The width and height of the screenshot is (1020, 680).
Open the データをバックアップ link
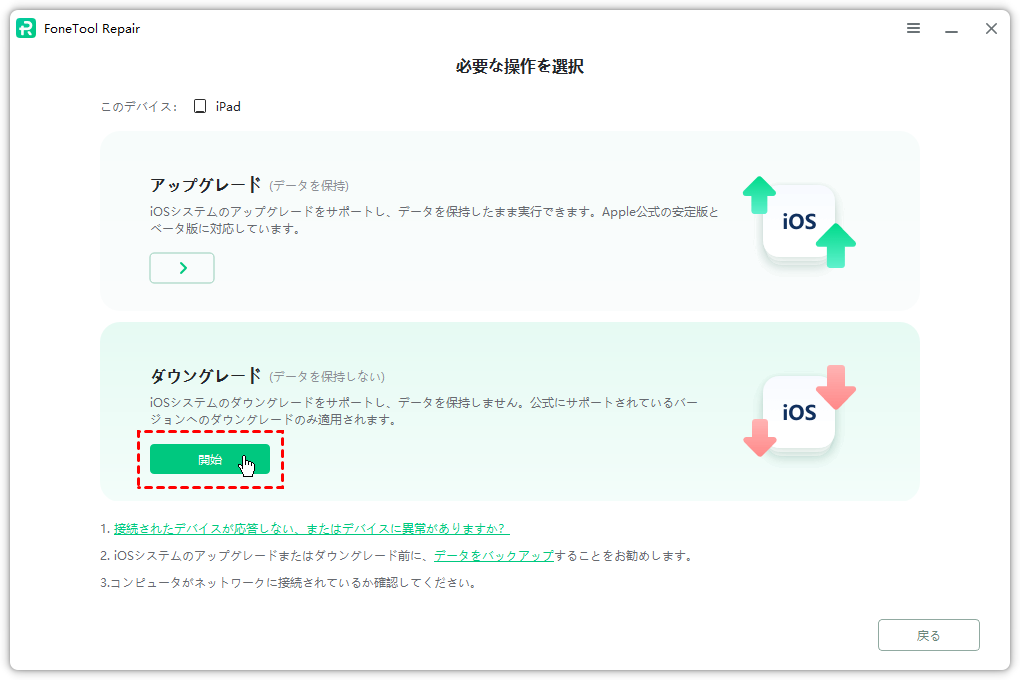coord(493,555)
